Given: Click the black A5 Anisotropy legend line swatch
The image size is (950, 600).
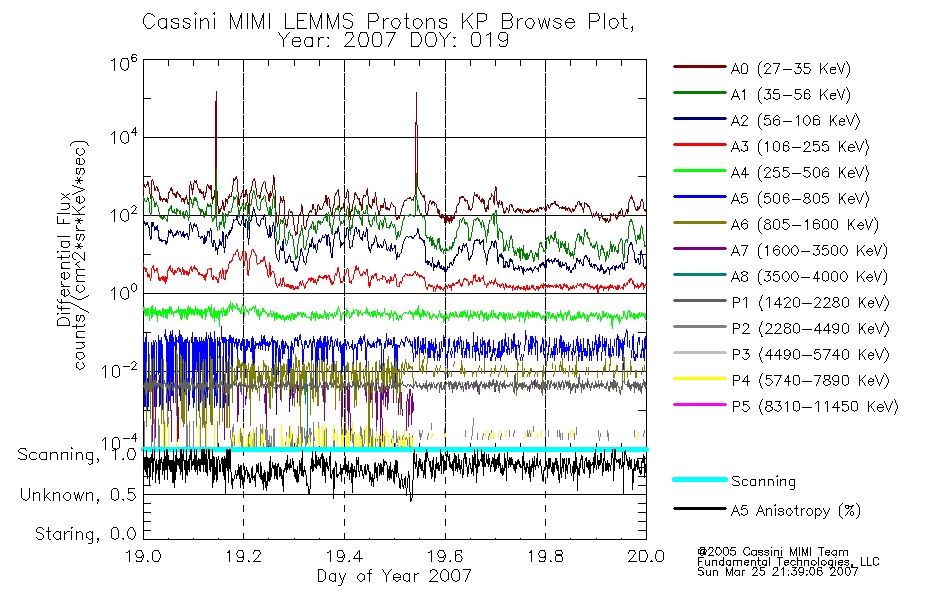Looking at the screenshot, I should [x=699, y=508].
